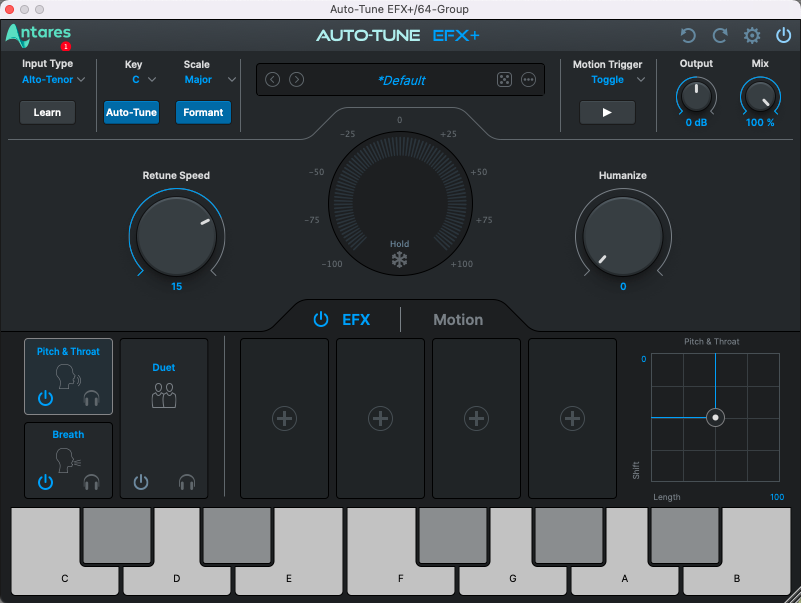The height and width of the screenshot is (603, 801).
Task: Switch to the Motion tab
Action: [458, 320]
